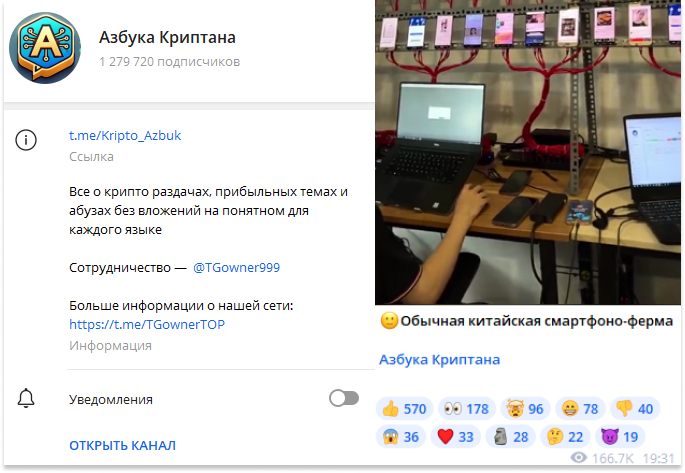685x473 pixels.
Task: Click the Больше информации о нашей сети text
Action: click(x=181, y=306)
